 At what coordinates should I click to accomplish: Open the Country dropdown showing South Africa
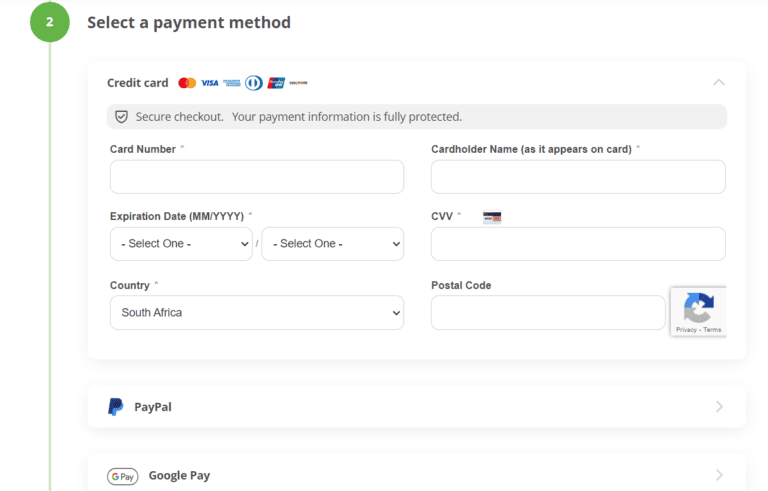point(256,312)
